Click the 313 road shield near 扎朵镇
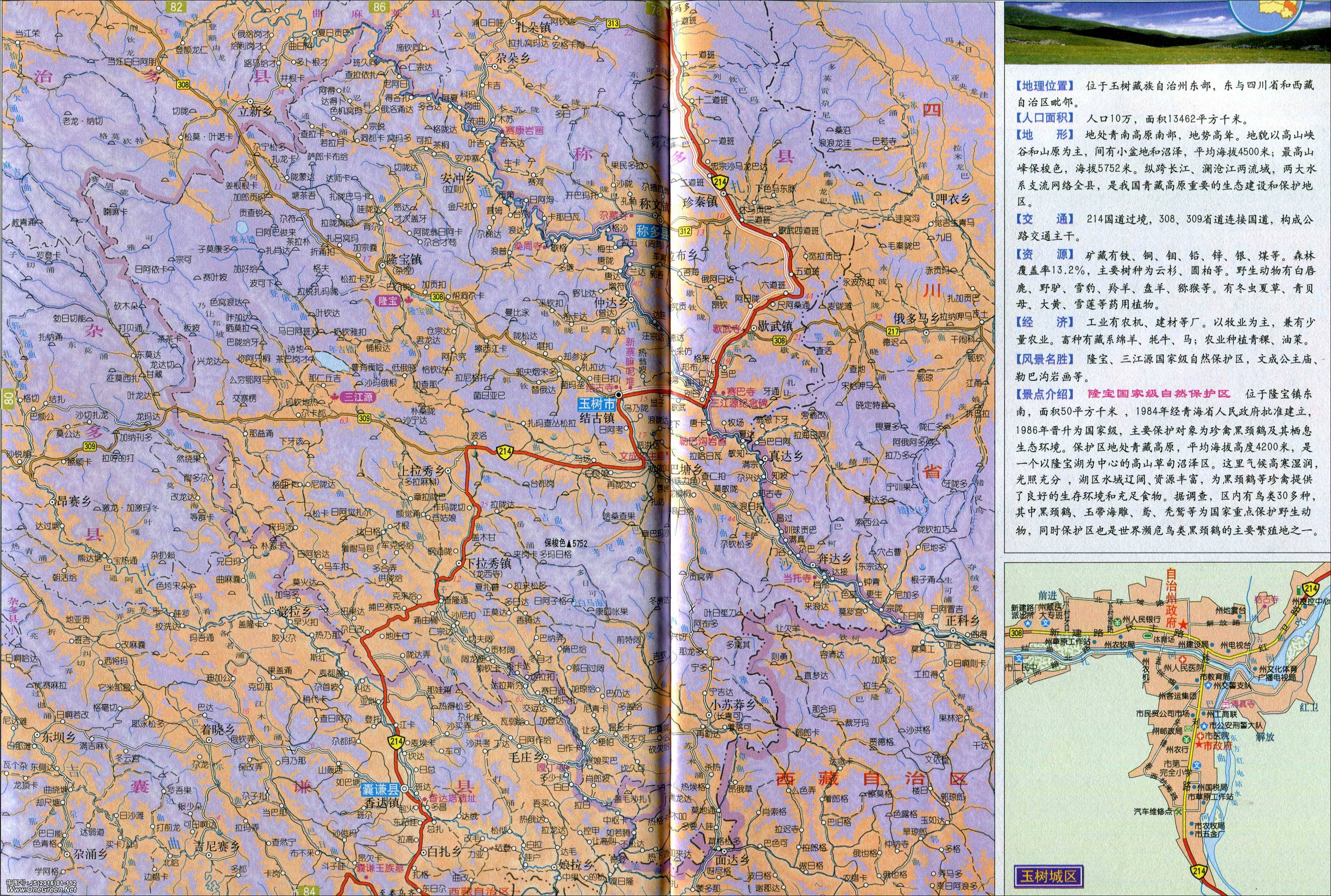This screenshot has width=1331, height=896. pyautogui.click(x=613, y=24)
